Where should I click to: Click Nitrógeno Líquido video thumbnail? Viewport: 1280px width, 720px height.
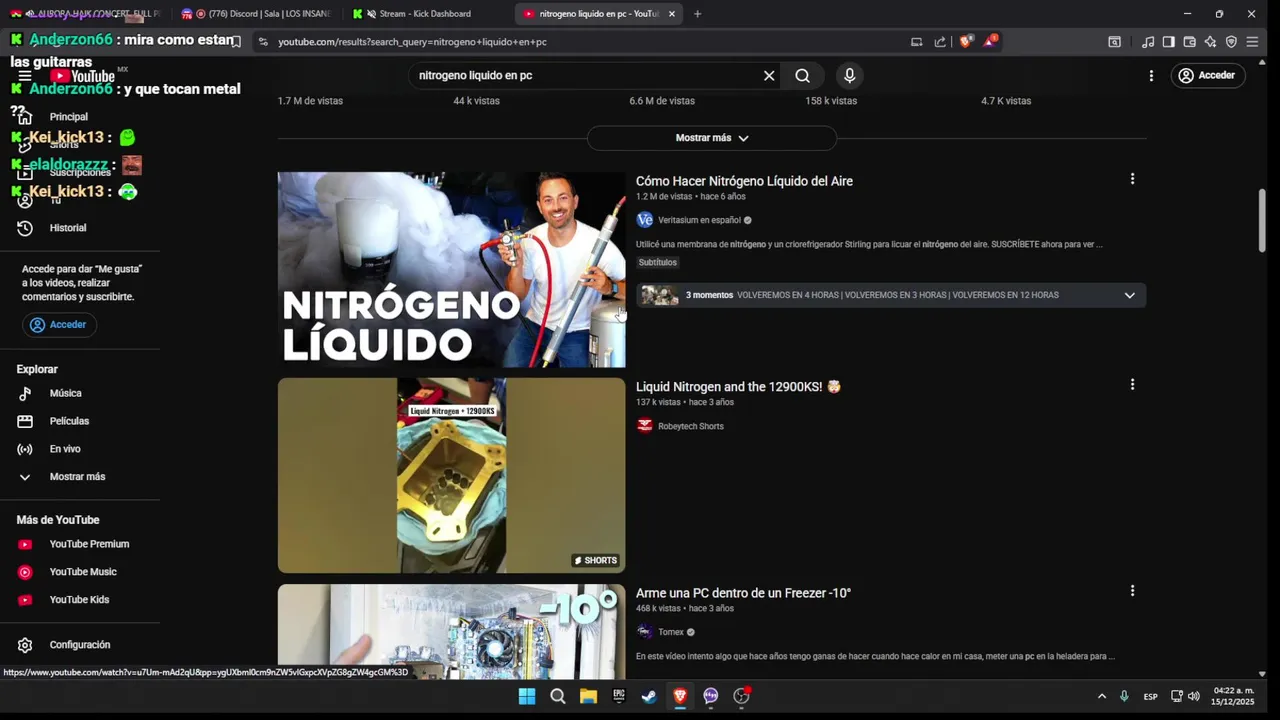point(451,270)
